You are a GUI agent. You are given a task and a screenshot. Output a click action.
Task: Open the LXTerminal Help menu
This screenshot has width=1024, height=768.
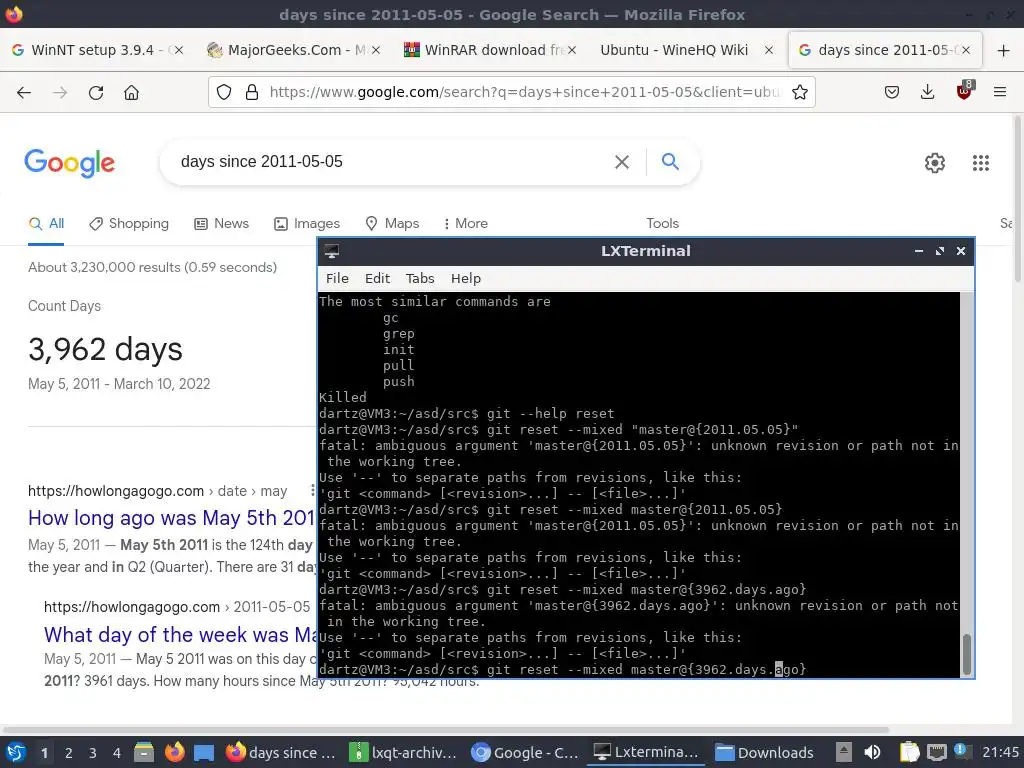466,278
